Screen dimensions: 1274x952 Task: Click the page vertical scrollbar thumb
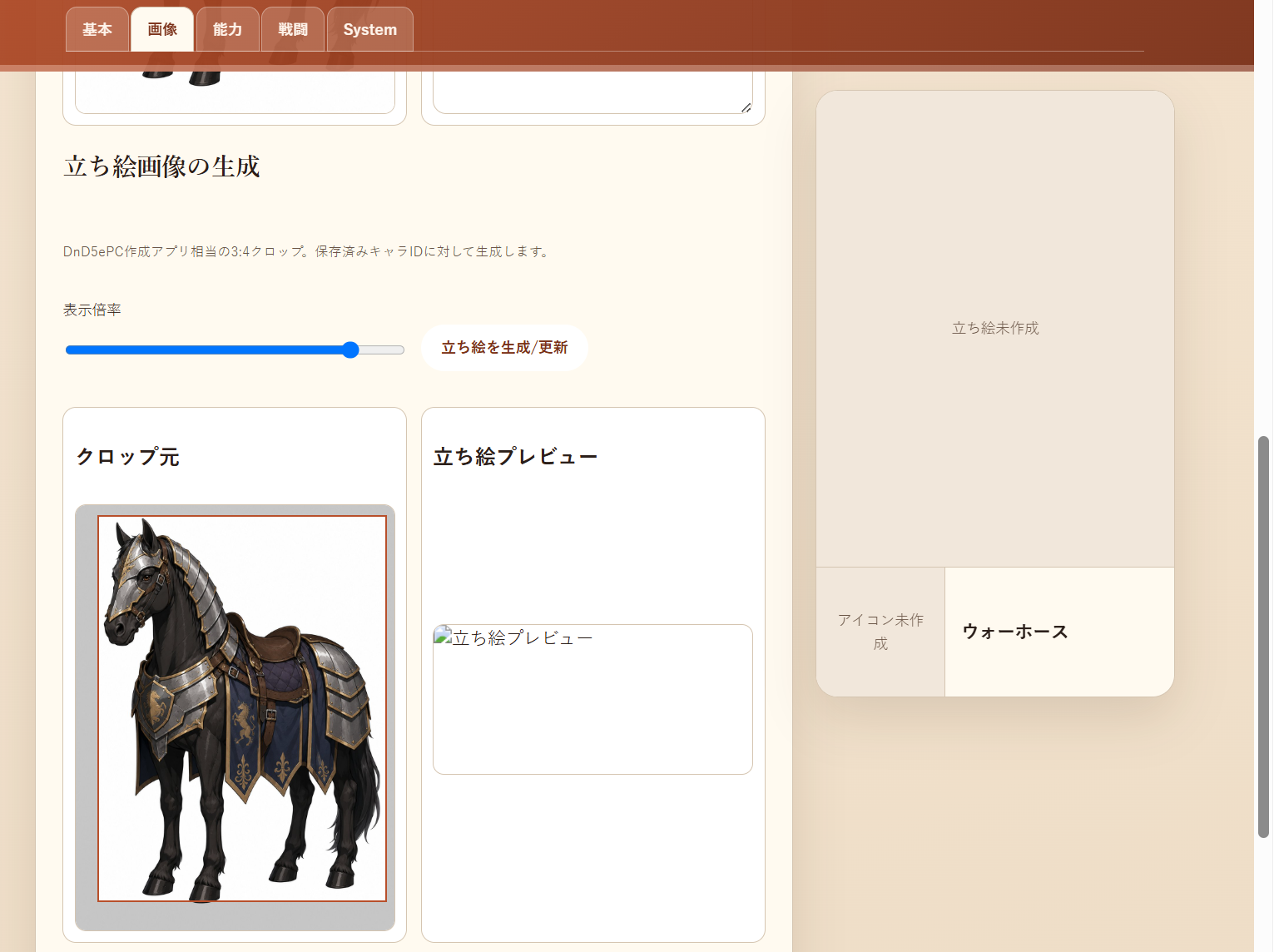point(1263,637)
